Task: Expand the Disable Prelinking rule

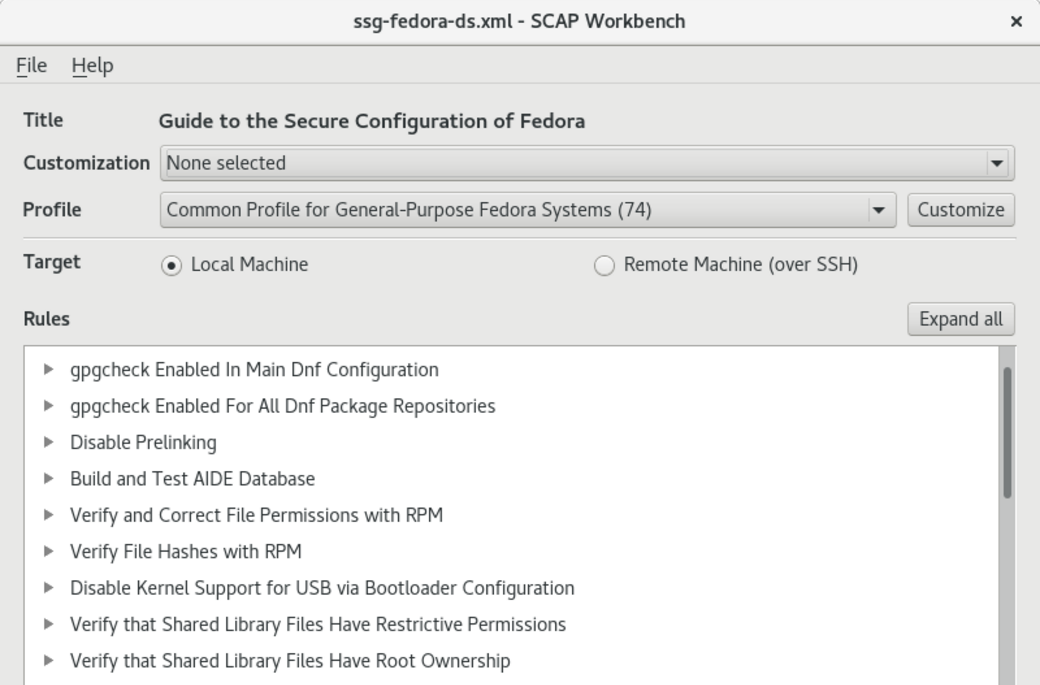Action: (48, 442)
